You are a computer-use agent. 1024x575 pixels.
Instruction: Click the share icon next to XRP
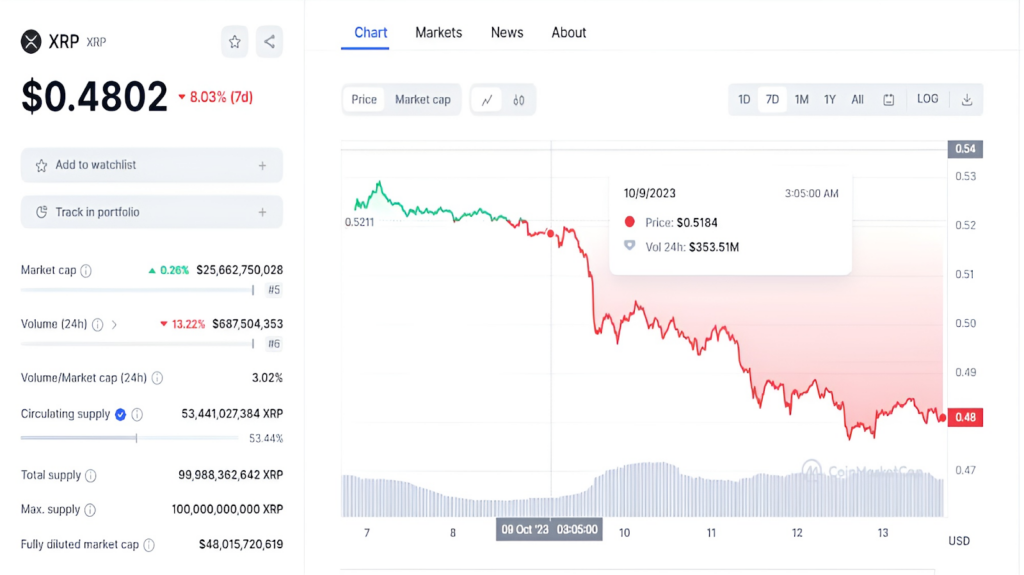coord(269,42)
